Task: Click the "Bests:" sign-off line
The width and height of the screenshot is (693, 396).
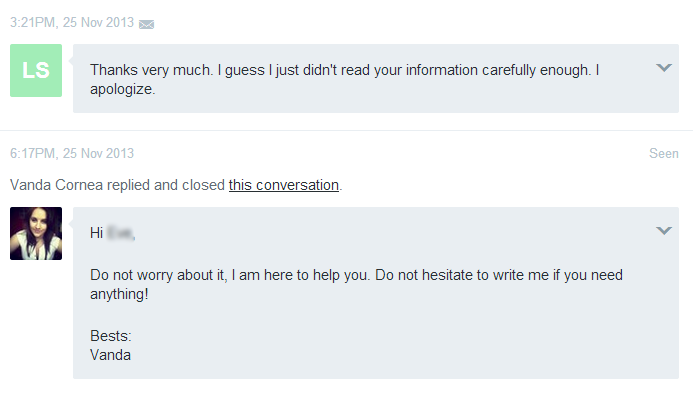Action: [x=110, y=336]
